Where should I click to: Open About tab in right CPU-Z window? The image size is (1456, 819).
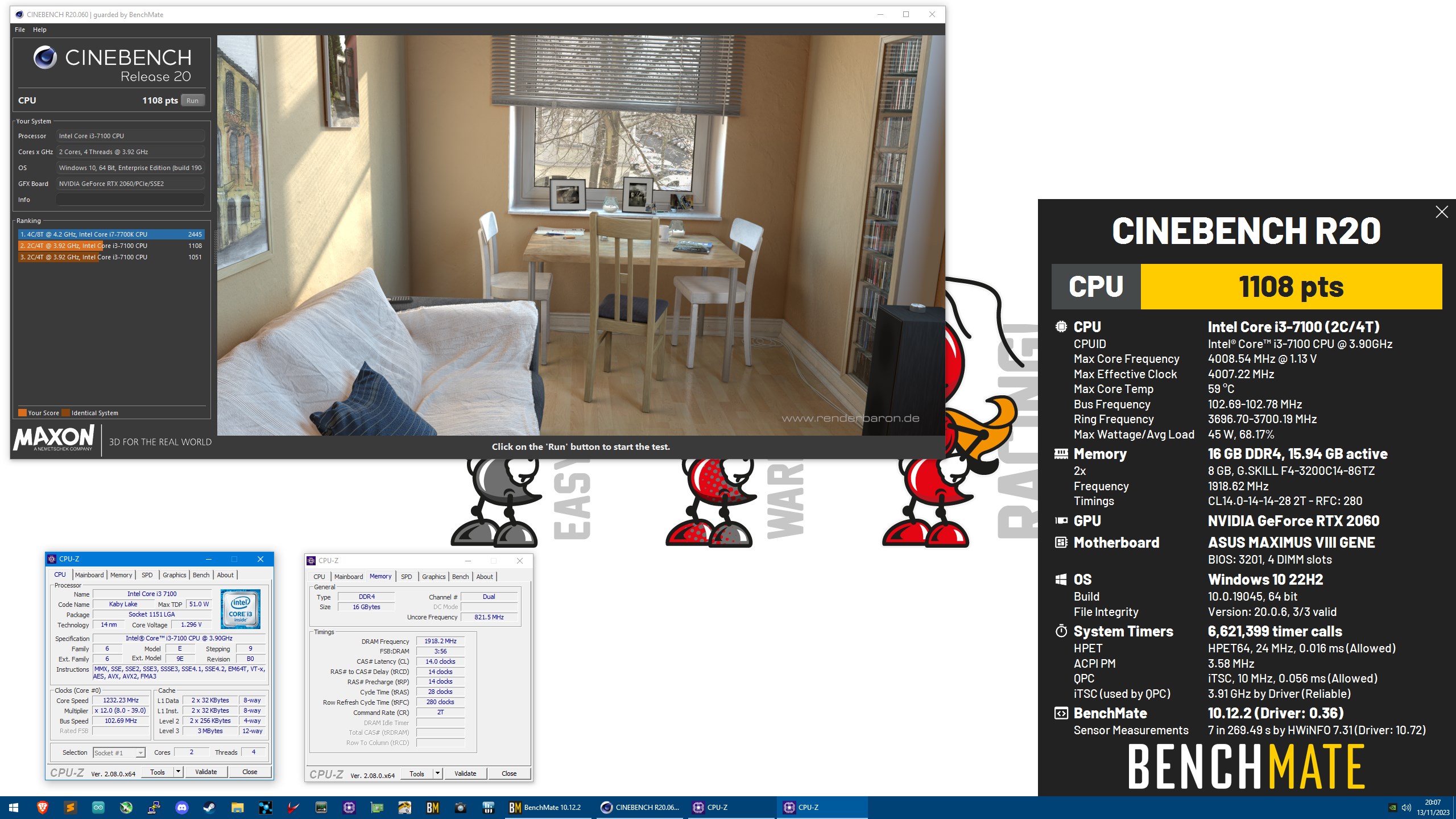485,577
